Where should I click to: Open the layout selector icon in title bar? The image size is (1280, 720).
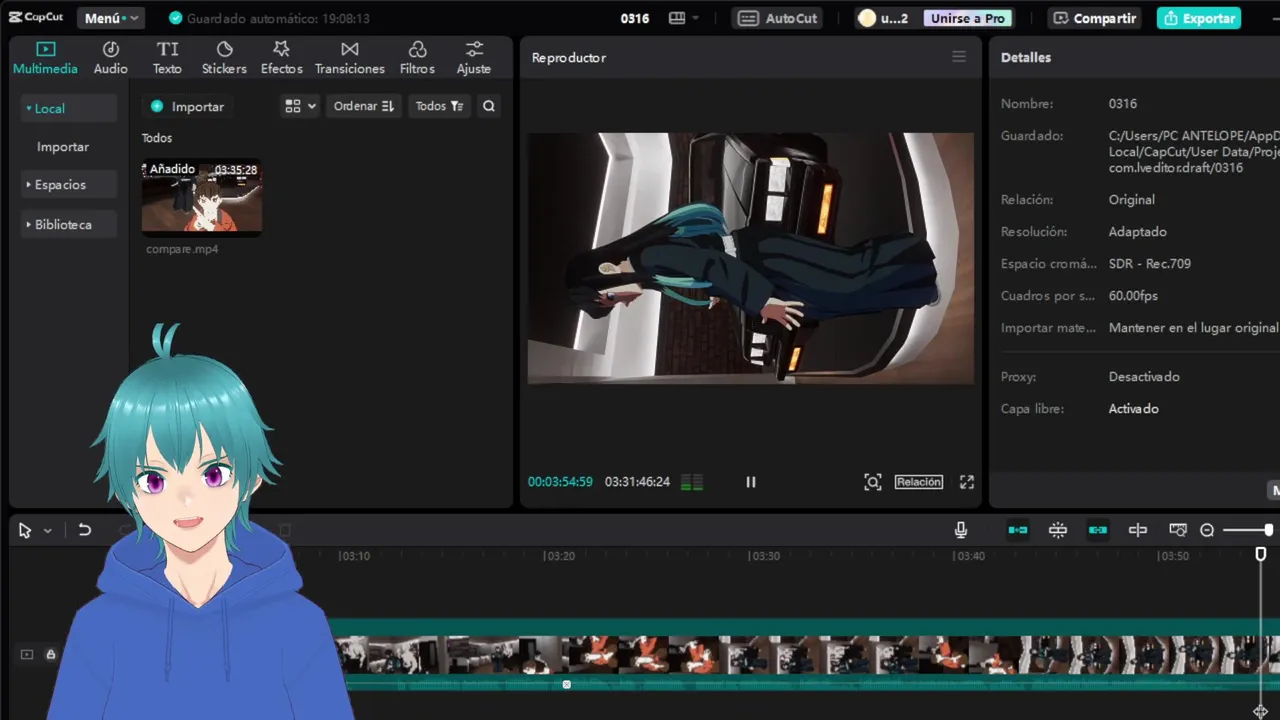pos(677,18)
